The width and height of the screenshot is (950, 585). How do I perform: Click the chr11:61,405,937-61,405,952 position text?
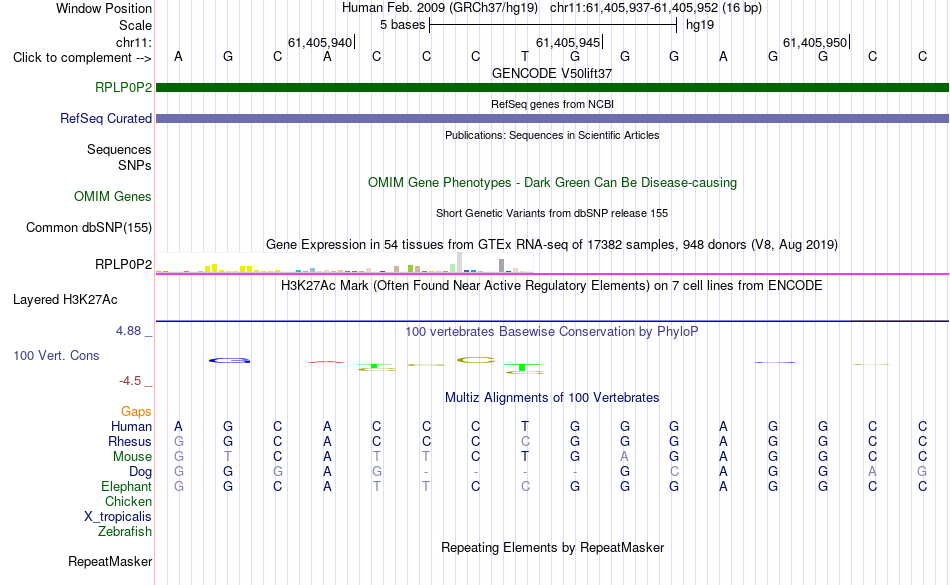[x=634, y=8]
